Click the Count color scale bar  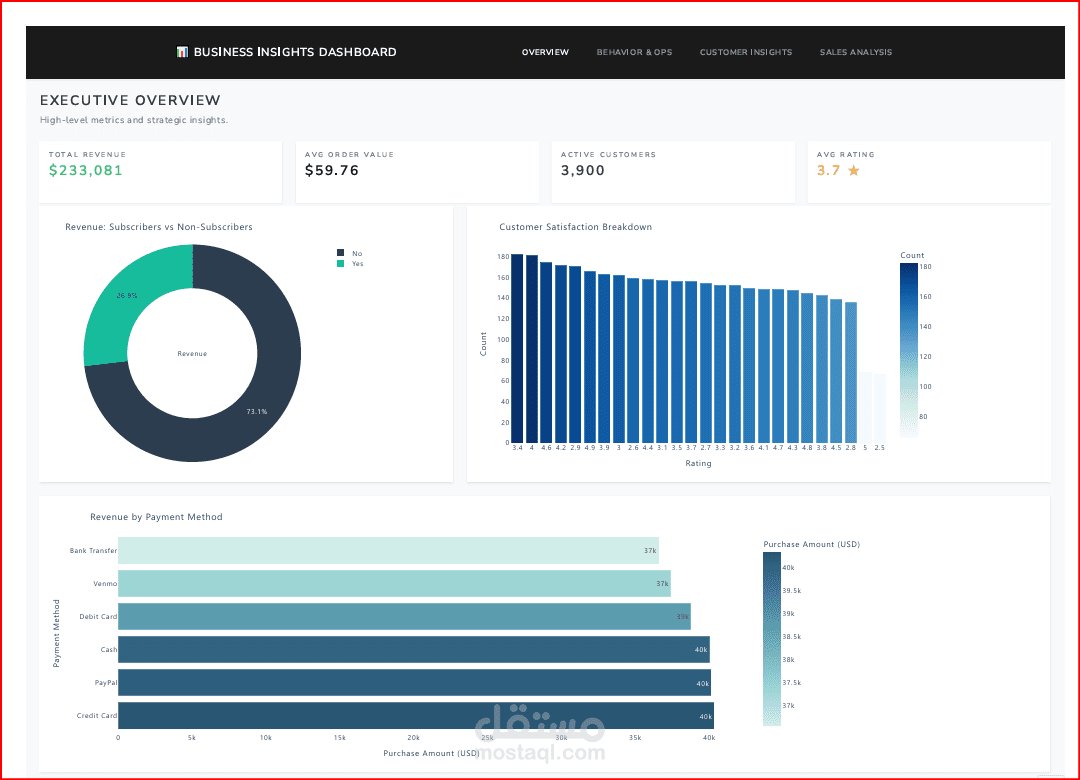coord(908,350)
